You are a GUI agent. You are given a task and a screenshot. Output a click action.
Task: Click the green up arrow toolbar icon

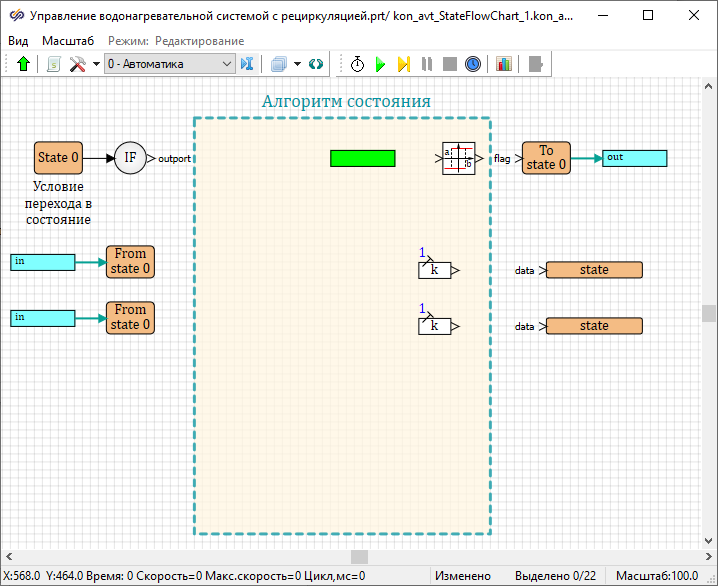23,64
